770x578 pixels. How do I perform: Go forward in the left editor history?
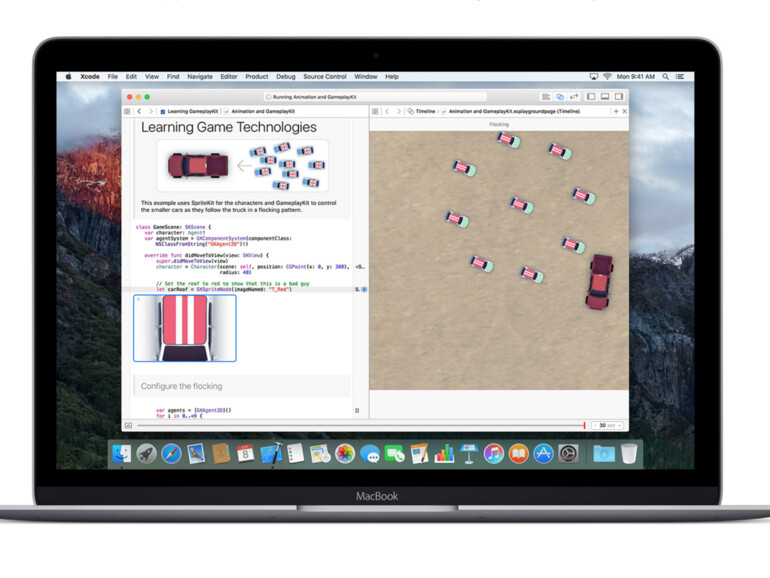(151, 111)
